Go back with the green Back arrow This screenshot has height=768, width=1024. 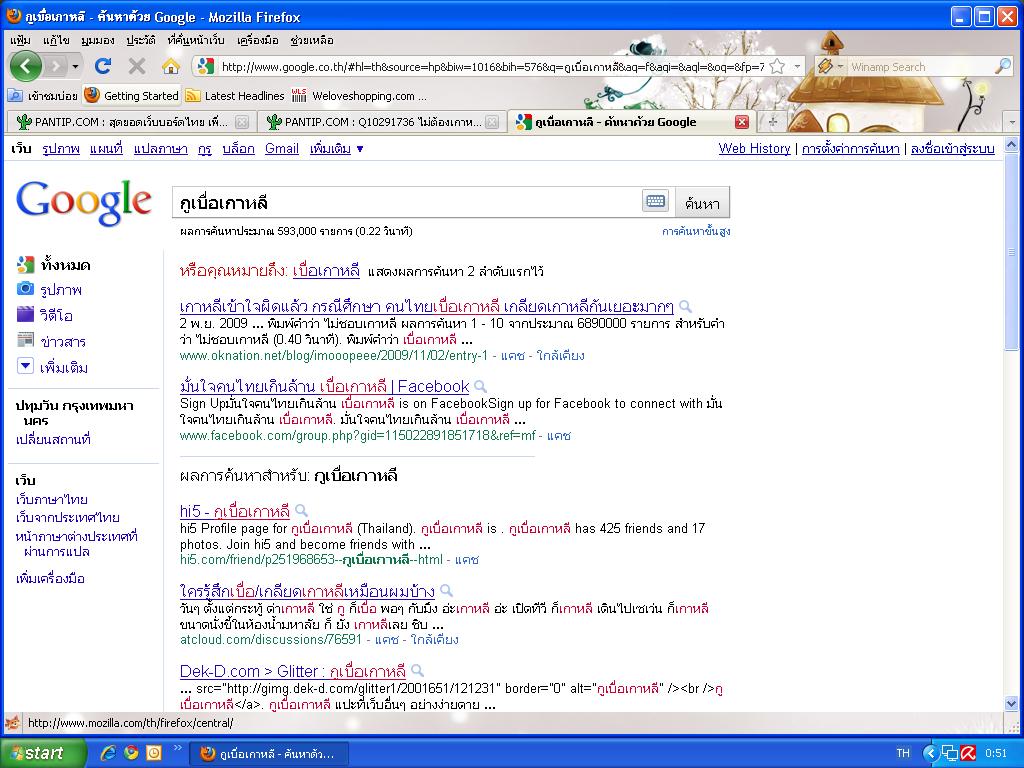(x=26, y=66)
